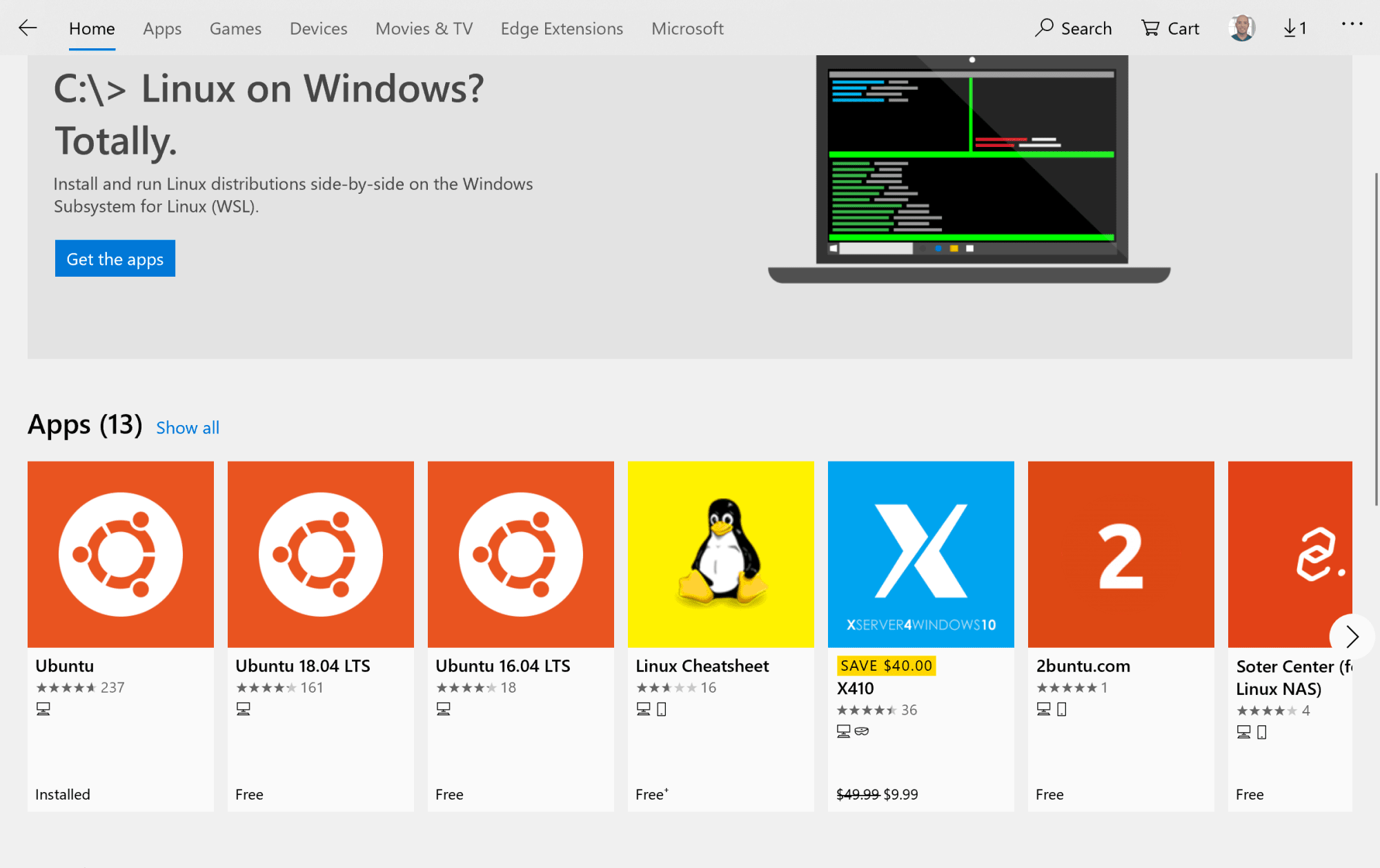
Task: Click the back arrow icon
Action: (x=28, y=28)
